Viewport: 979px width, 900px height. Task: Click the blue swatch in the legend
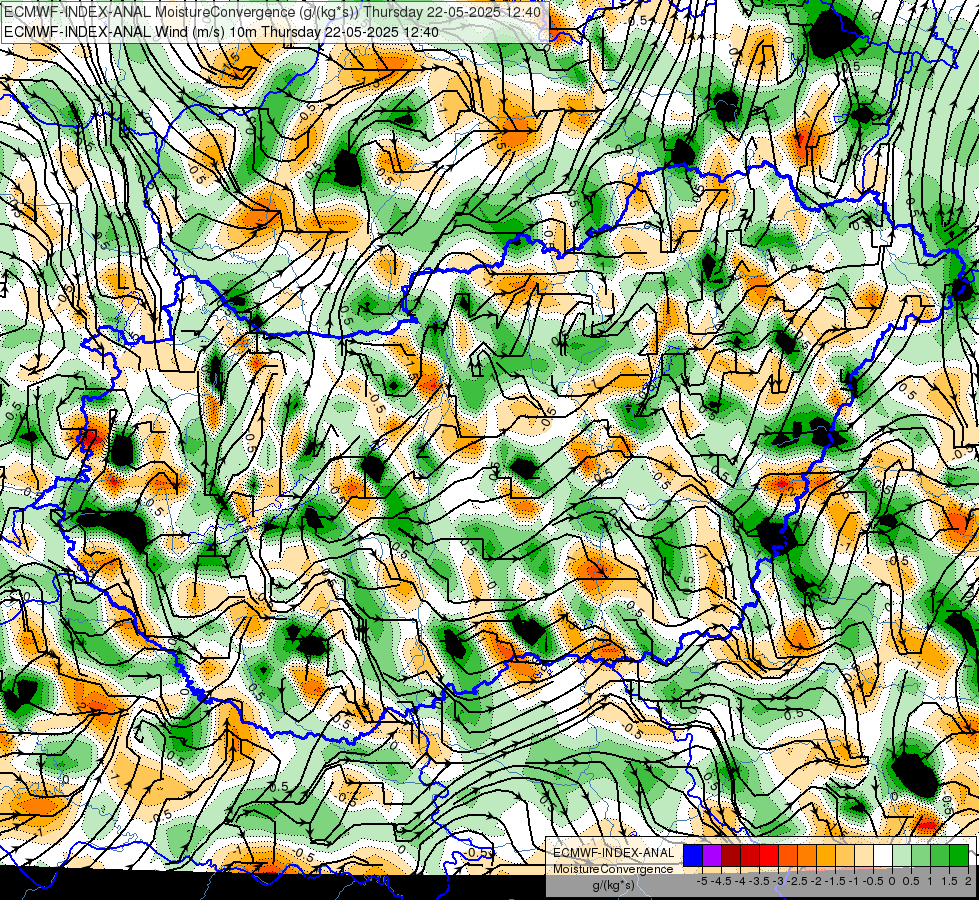(x=693, y=855)
